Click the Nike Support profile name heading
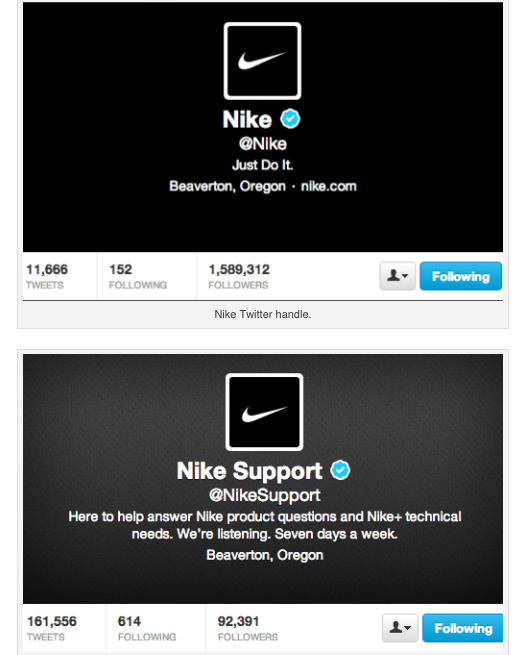The width and height of the screenshot is (525, 655). click(x=249, y=471)
